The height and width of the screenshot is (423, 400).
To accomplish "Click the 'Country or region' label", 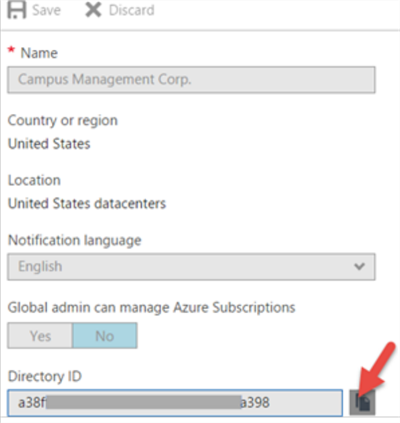I will [63, 121].
